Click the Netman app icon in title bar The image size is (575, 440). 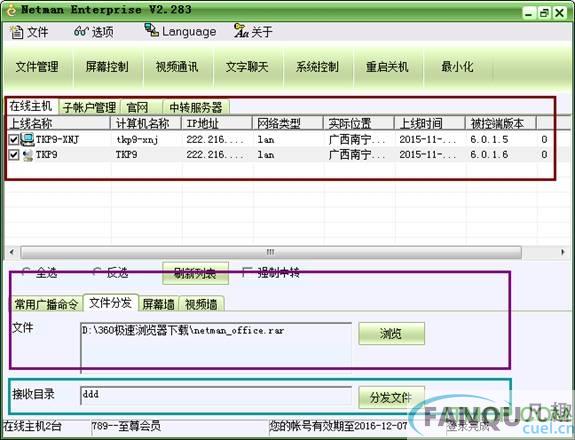click(x=11, y=10)
